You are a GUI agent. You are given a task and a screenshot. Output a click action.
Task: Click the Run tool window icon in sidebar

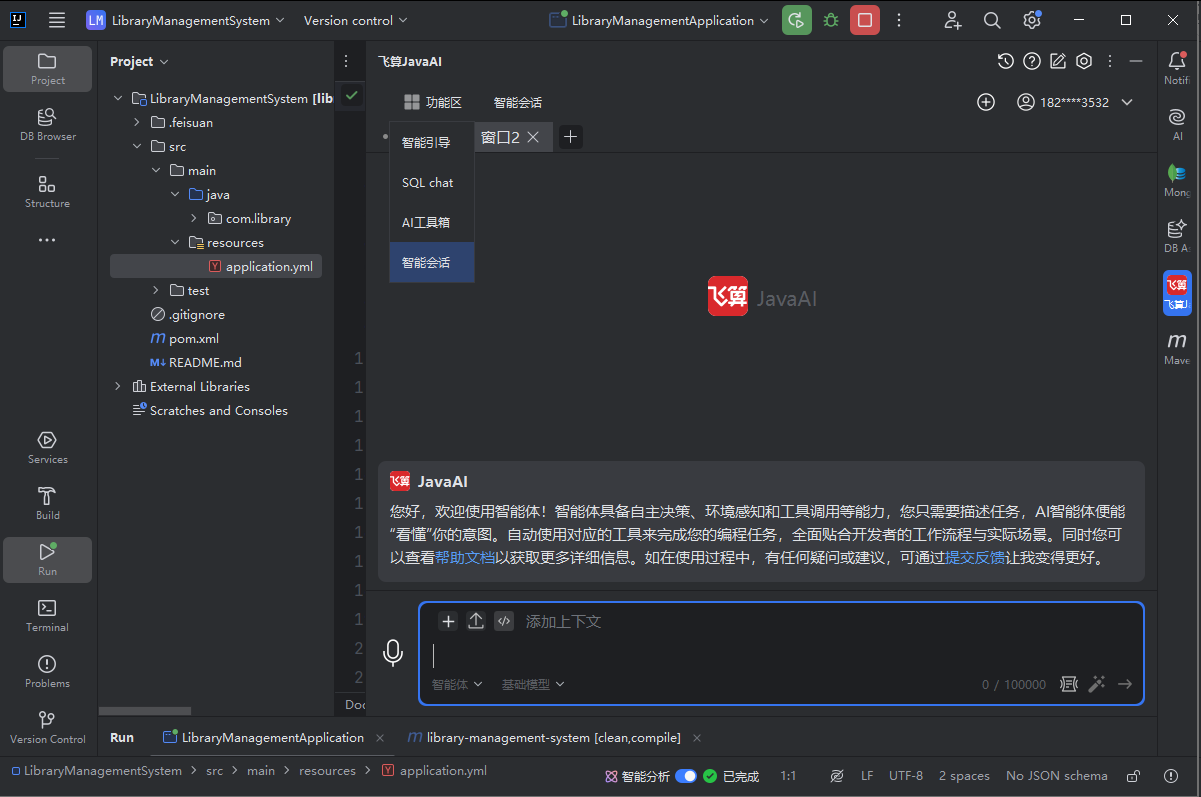coord(47,559)
